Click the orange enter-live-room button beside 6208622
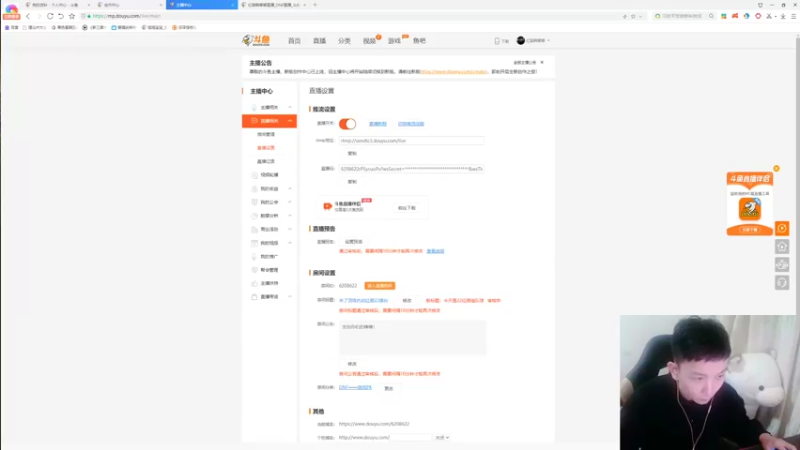Image resolution: width=800 pixels, height=450 pixels. 380,286
